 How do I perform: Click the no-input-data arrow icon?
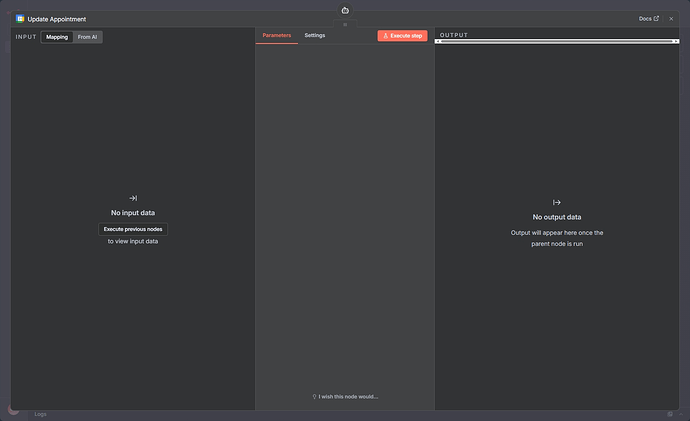133,198
